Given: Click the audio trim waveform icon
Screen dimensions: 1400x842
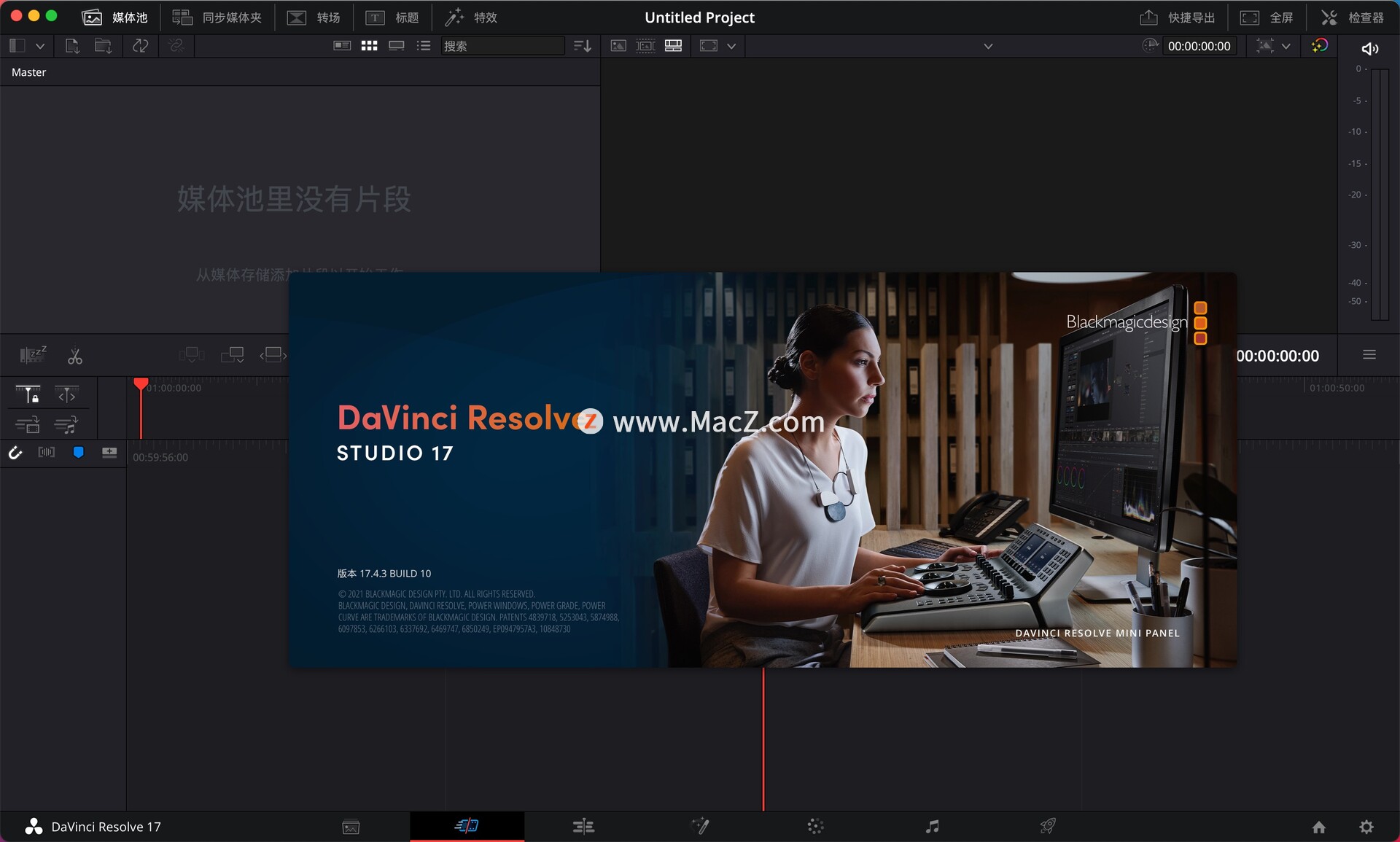Looking at the screenshot, I should click(46, 453).
